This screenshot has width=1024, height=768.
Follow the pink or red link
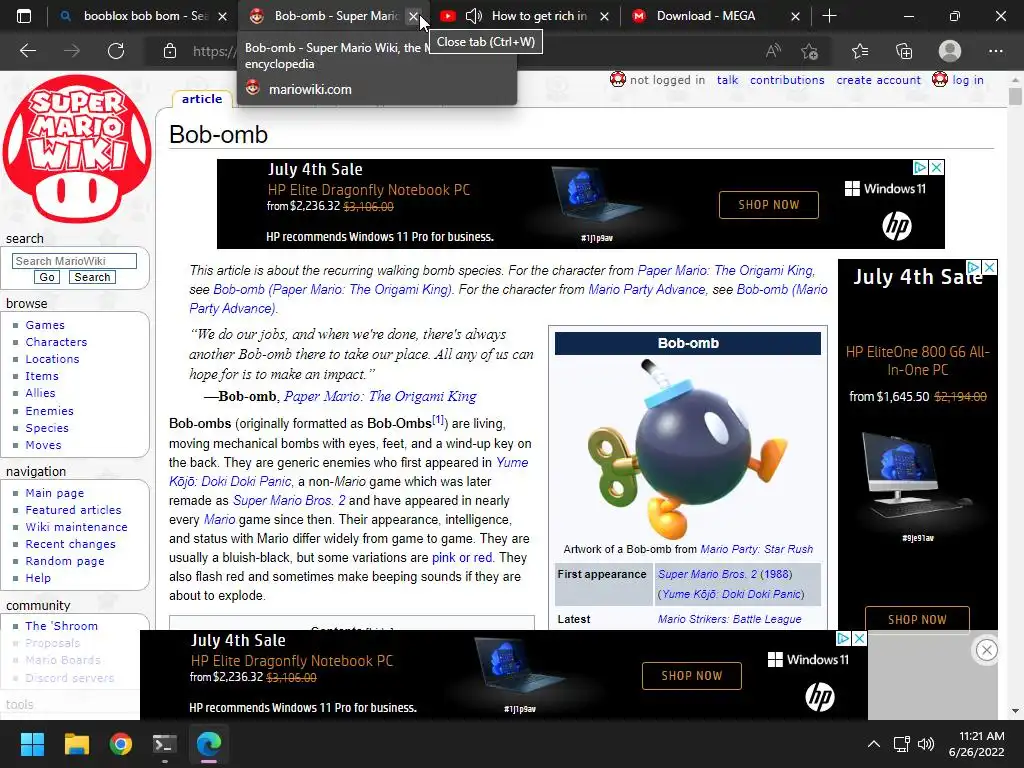coord(462,558)
